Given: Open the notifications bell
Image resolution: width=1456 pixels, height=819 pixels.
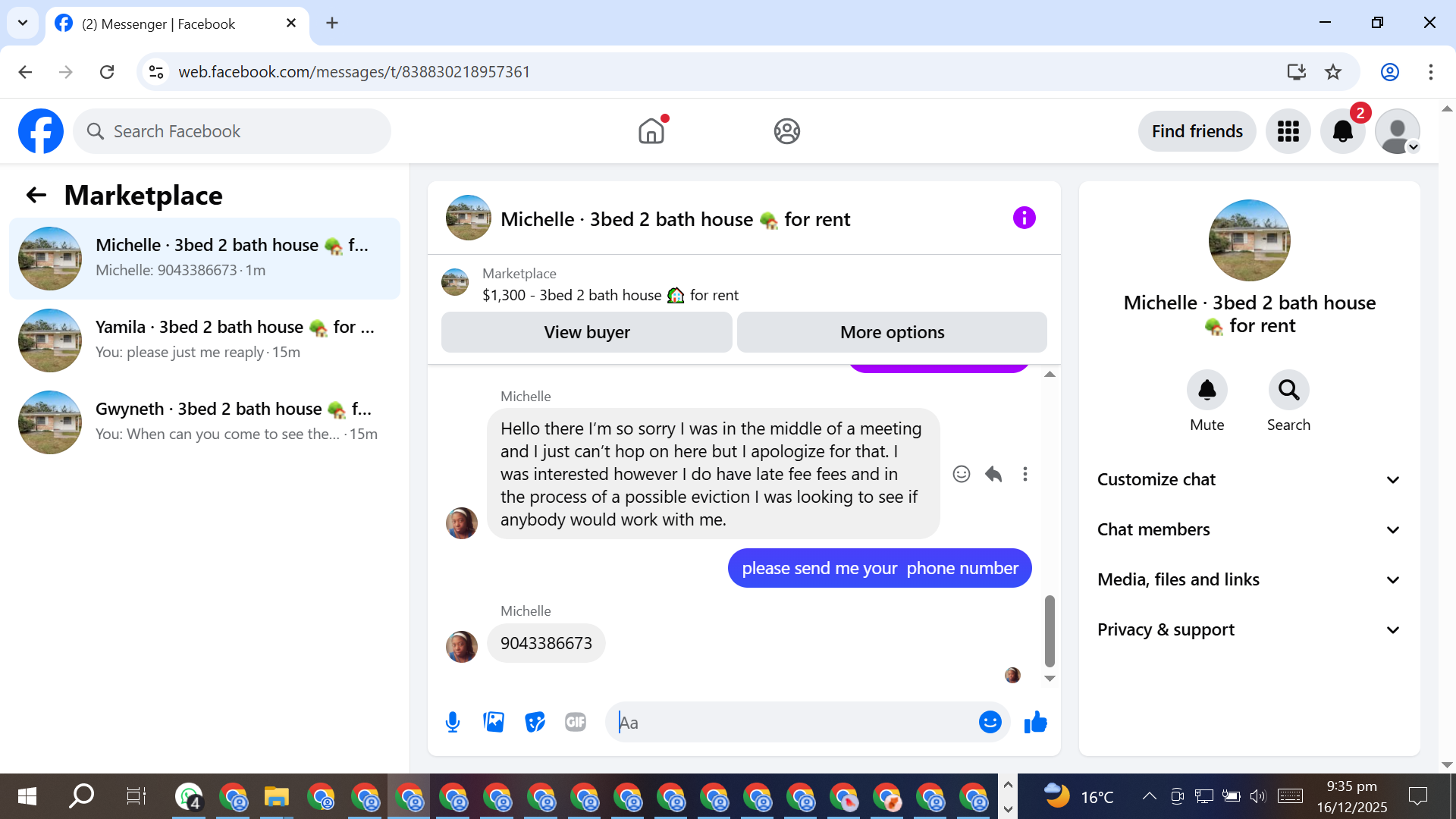Looking at the screenshot, I should (x=1343, y=131).
